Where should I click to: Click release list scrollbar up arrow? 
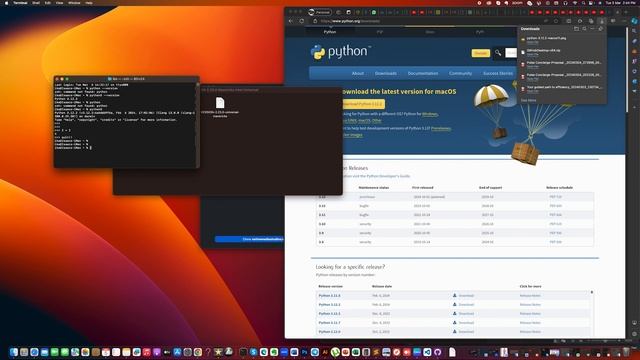coord(592,292)
